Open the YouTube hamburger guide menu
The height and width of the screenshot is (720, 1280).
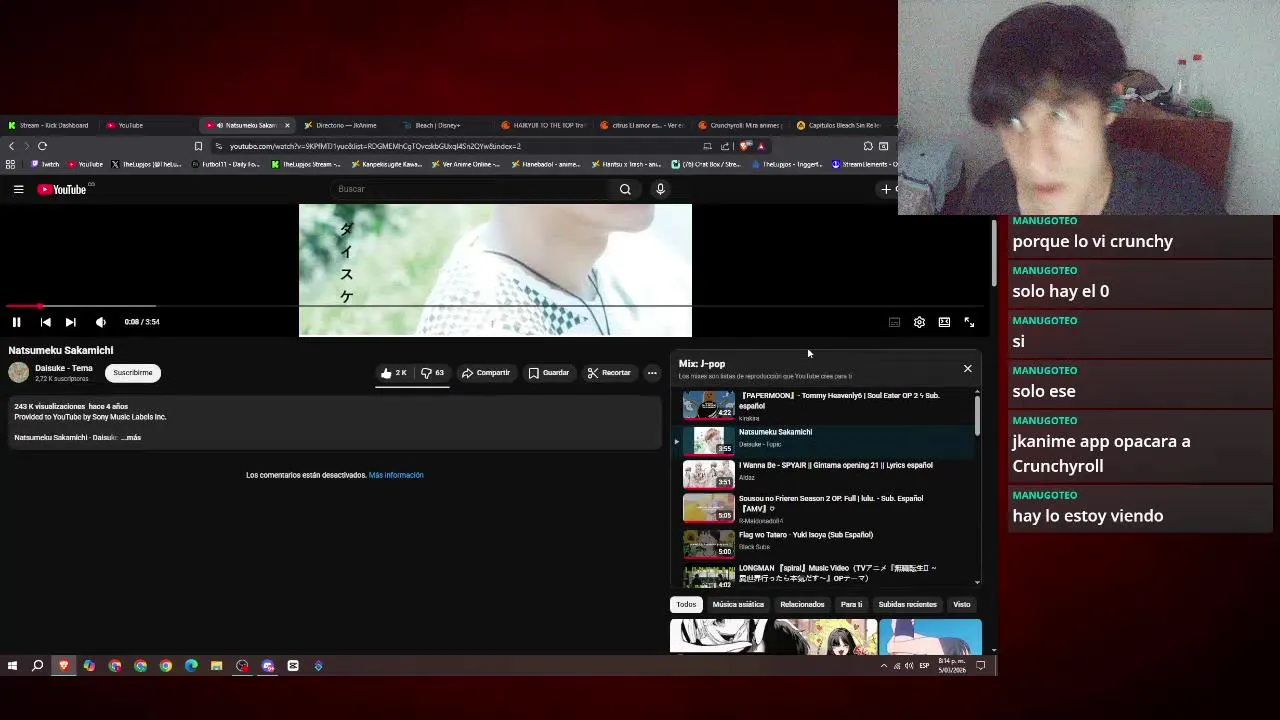tap(18, 189)
